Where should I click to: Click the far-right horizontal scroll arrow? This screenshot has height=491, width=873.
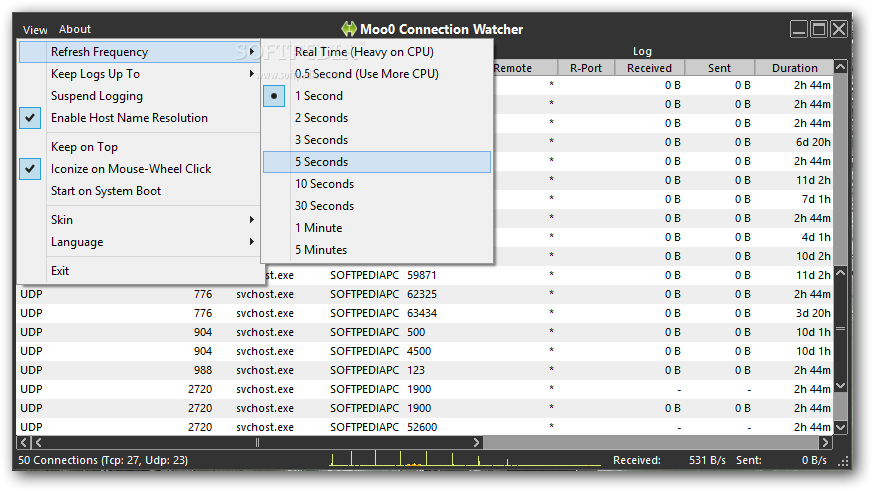pos(825,443)
